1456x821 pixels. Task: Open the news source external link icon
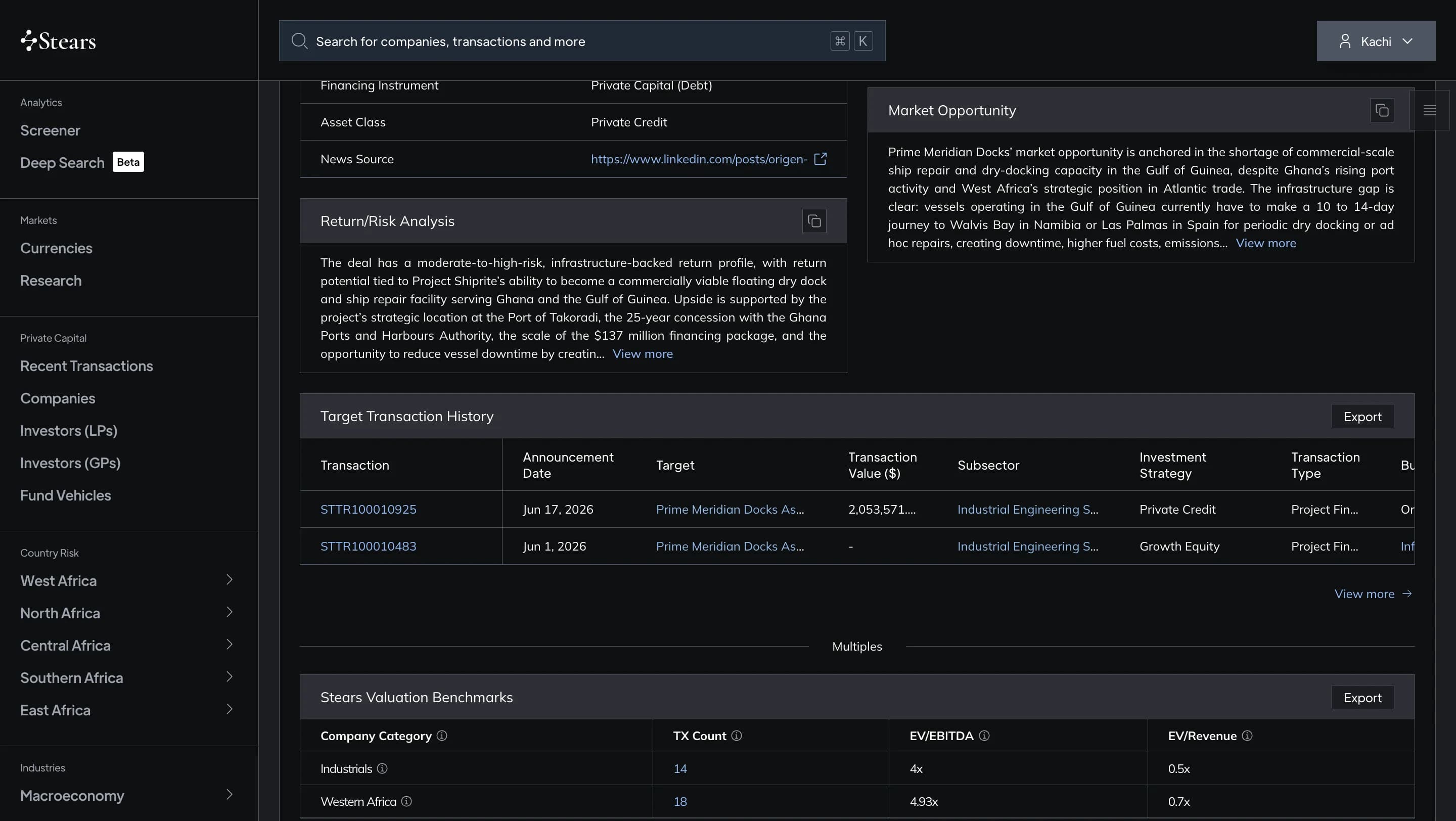(820, 159)
